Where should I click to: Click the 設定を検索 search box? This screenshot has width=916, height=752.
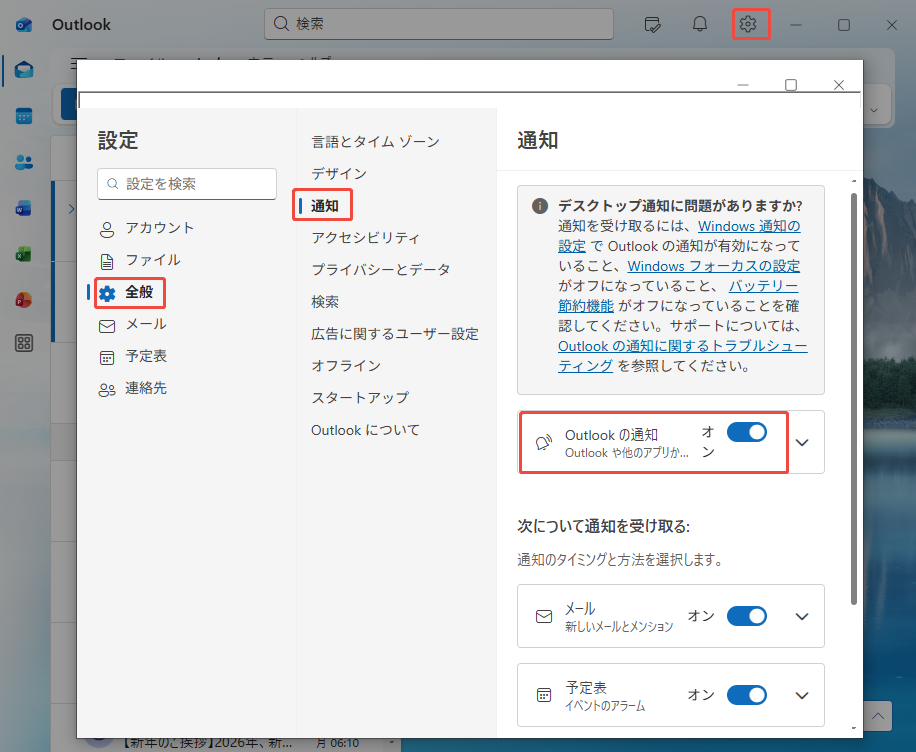point(186,184)
